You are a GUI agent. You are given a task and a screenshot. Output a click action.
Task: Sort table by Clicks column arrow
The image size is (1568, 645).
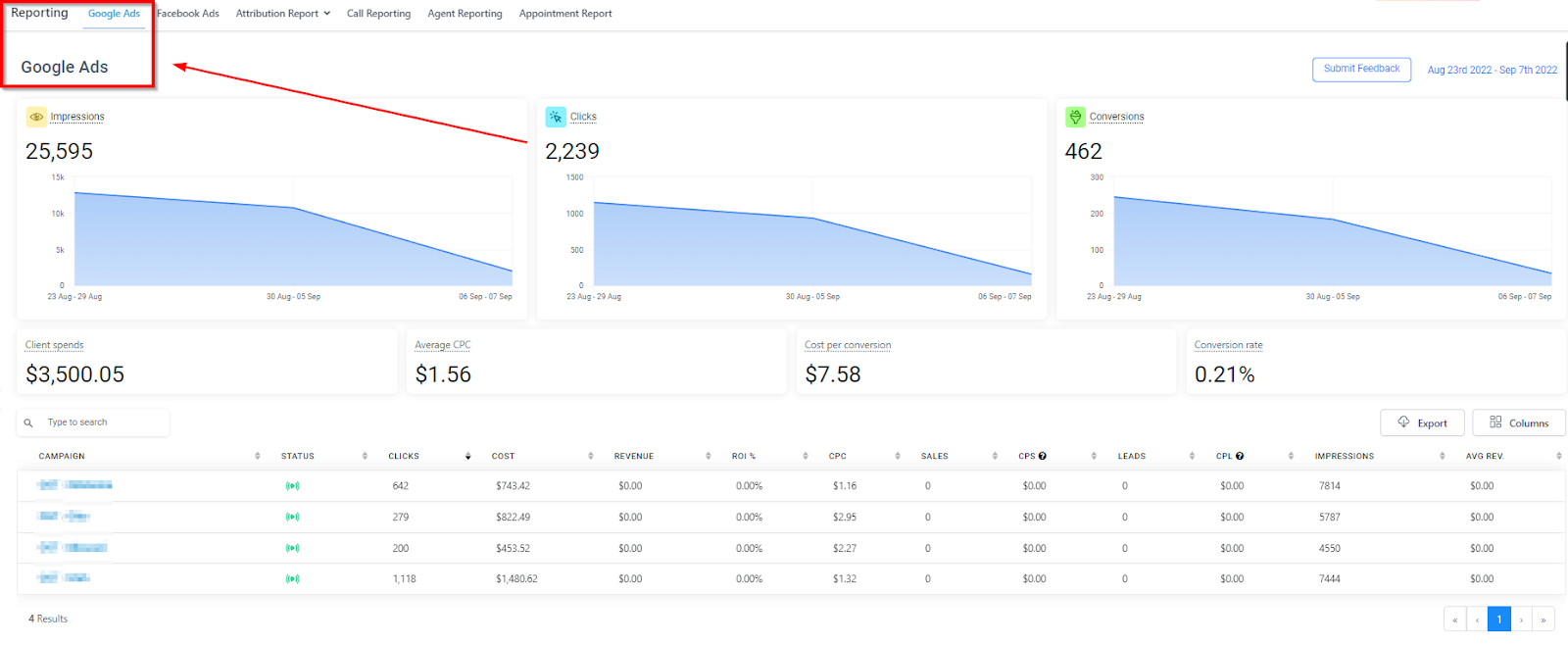(467, 456)
